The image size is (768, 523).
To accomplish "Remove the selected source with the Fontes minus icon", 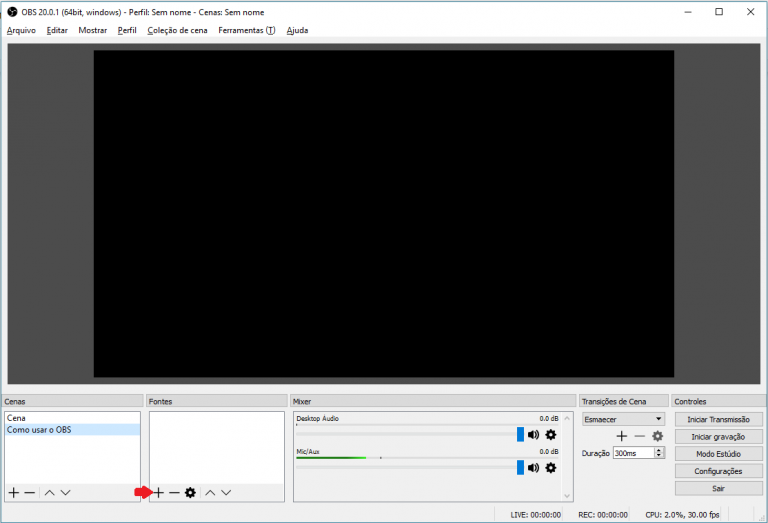I will pyautogui.click(x=174, y=492).
